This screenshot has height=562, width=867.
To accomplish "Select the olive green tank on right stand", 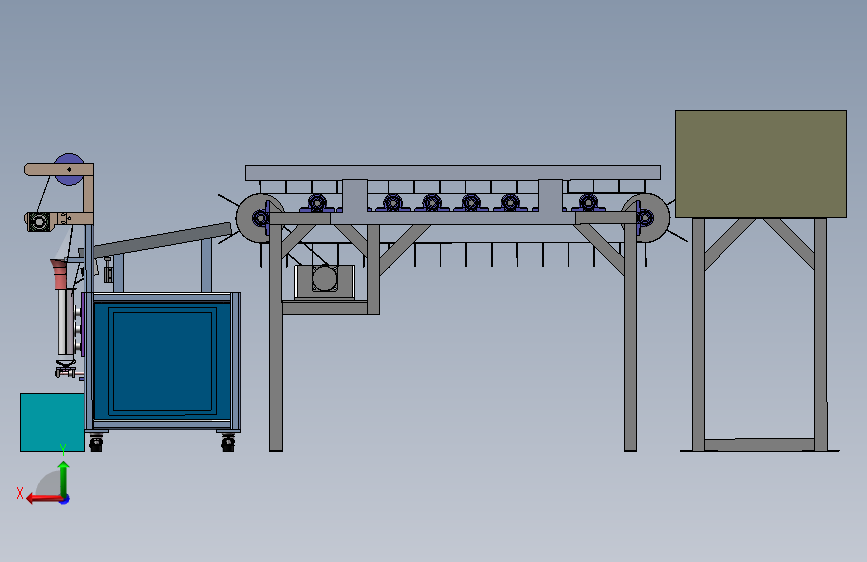I will [761, 164].
